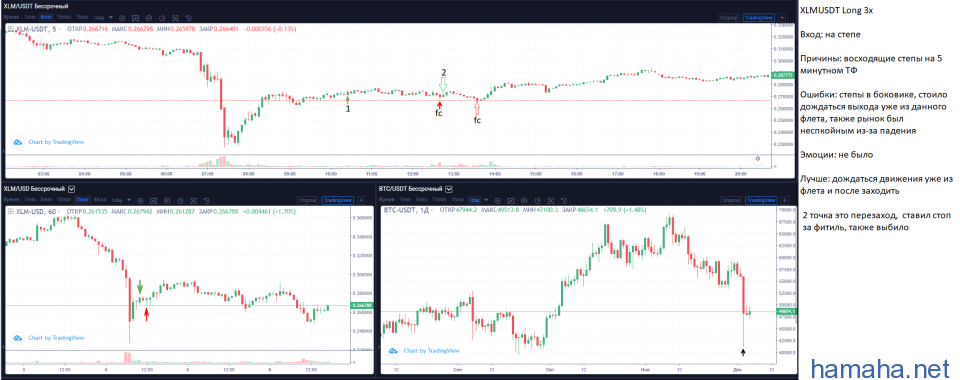Open Chart by TradingView link on XLM/USDT chart
This screenshot has width=960, height=380.
click(48, 142)
